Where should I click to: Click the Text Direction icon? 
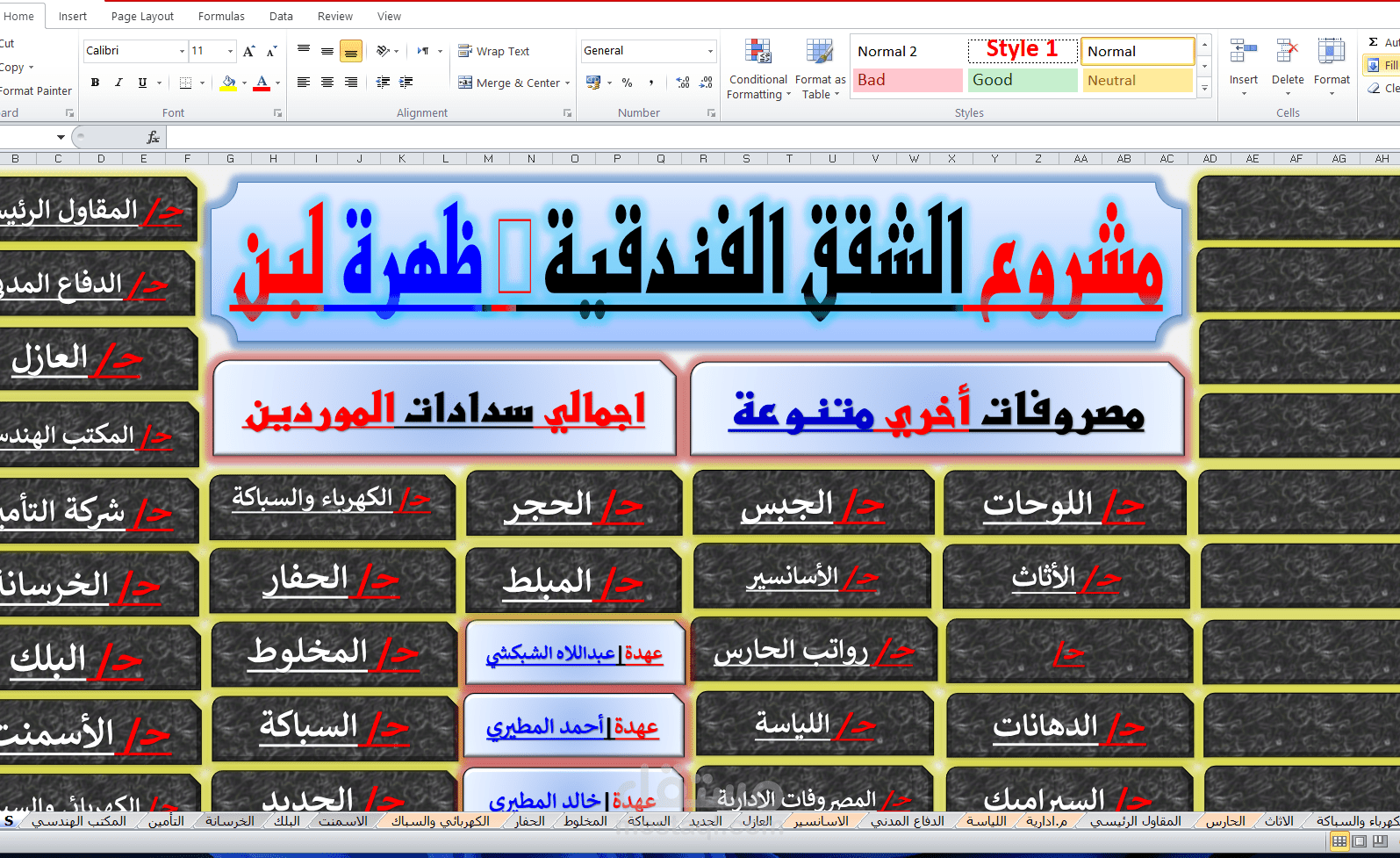click(423, 51)
